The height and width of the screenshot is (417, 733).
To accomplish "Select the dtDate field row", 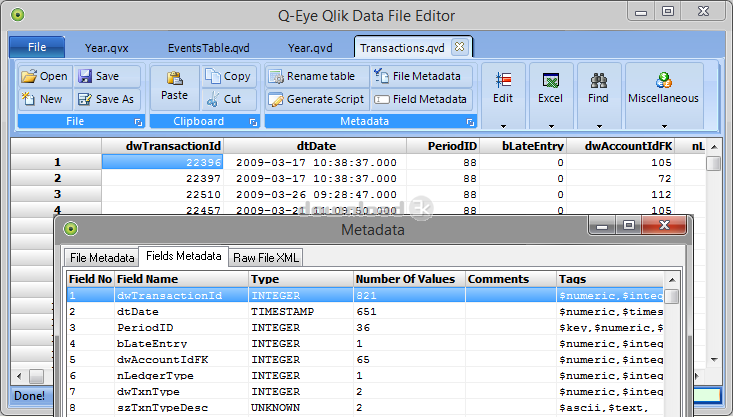I will 365,312.
